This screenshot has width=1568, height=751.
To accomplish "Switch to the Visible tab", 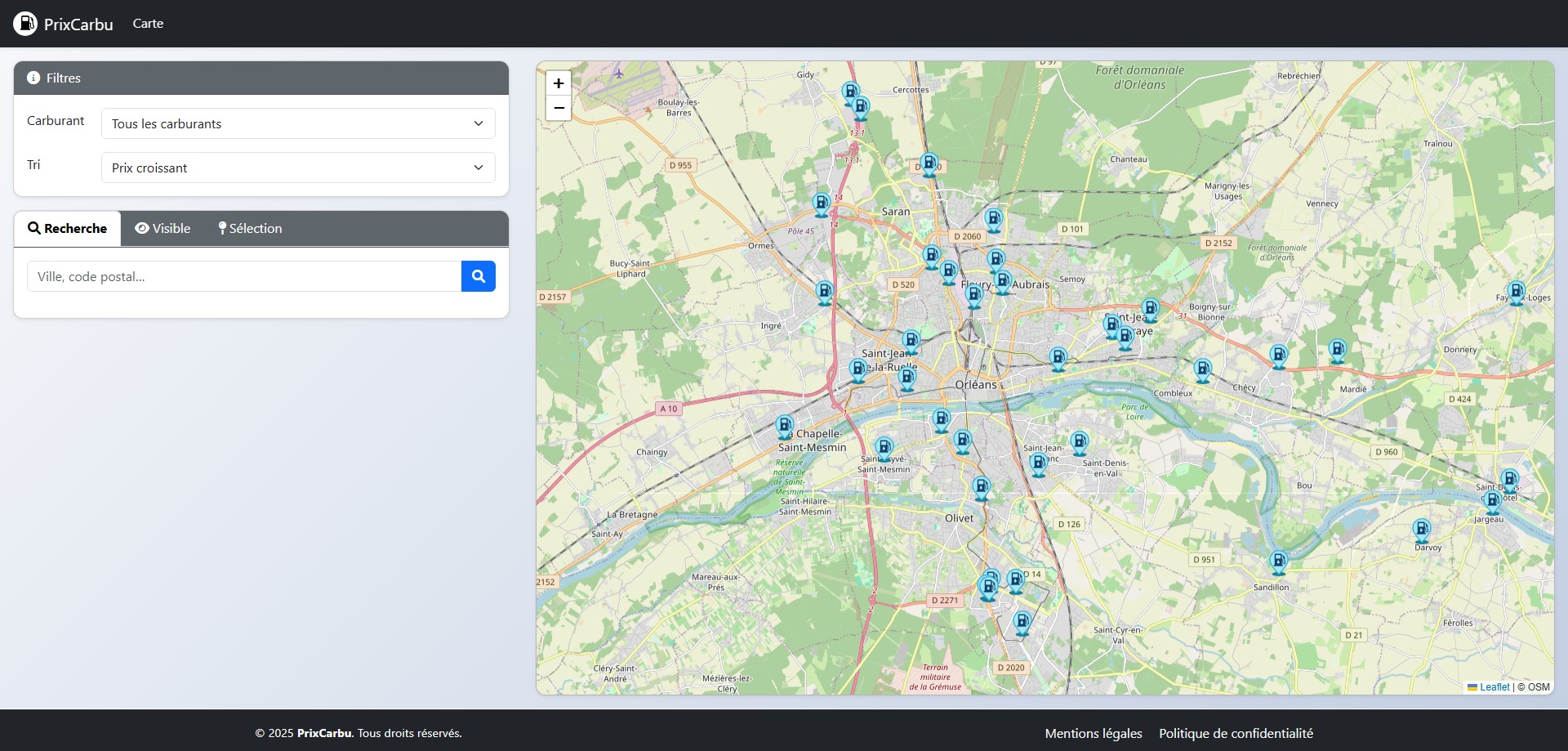I will click(x=163, y=229).
